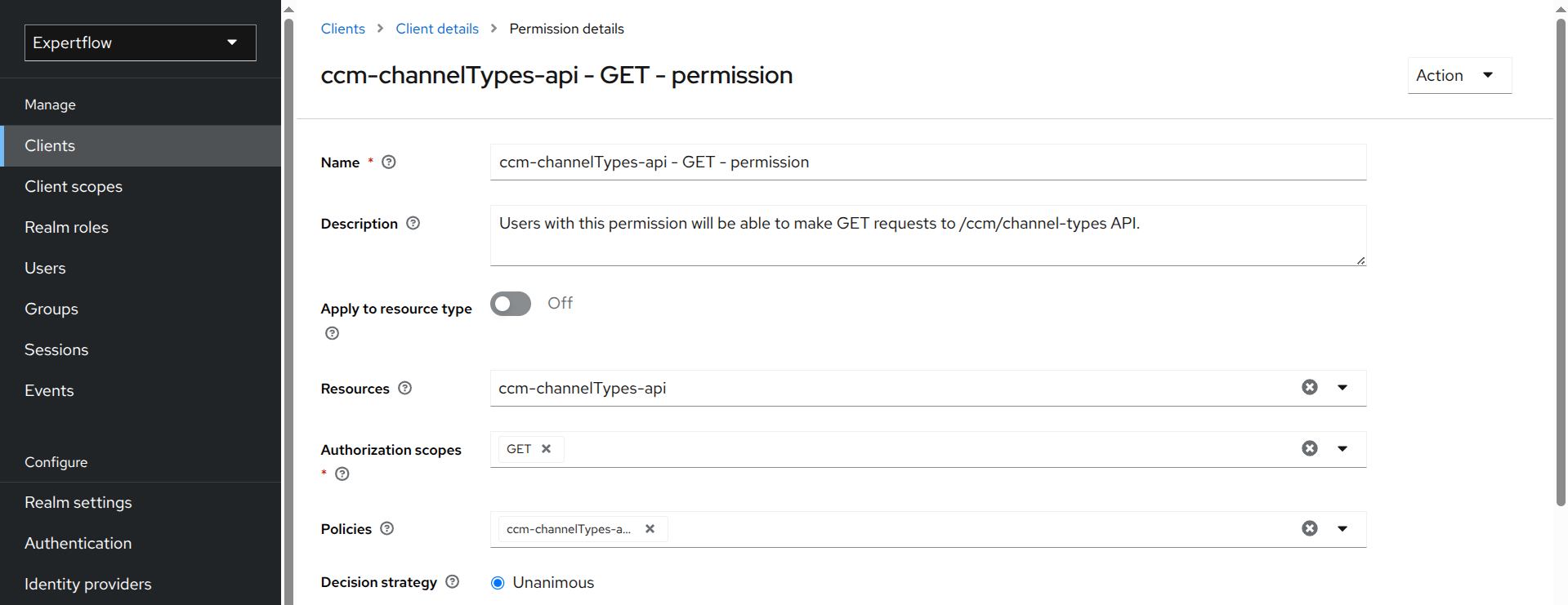Click the help icon beside Name
This screenshot has width=1568, height=605.
389,162
